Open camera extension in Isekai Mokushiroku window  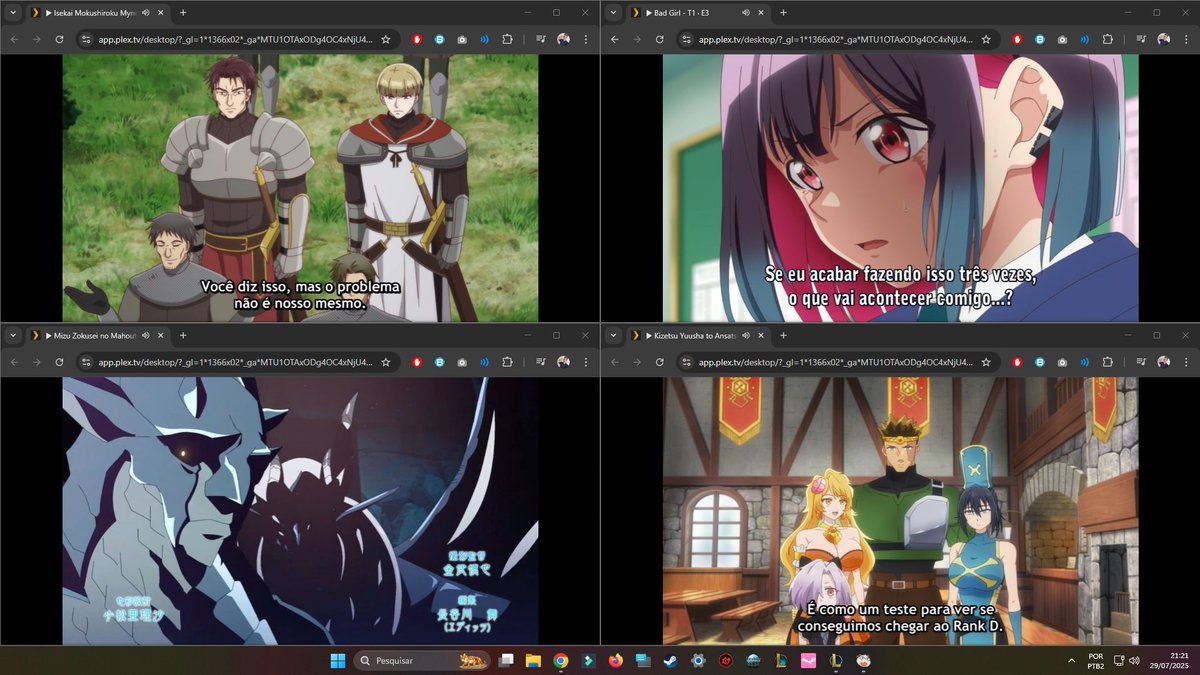462,39
